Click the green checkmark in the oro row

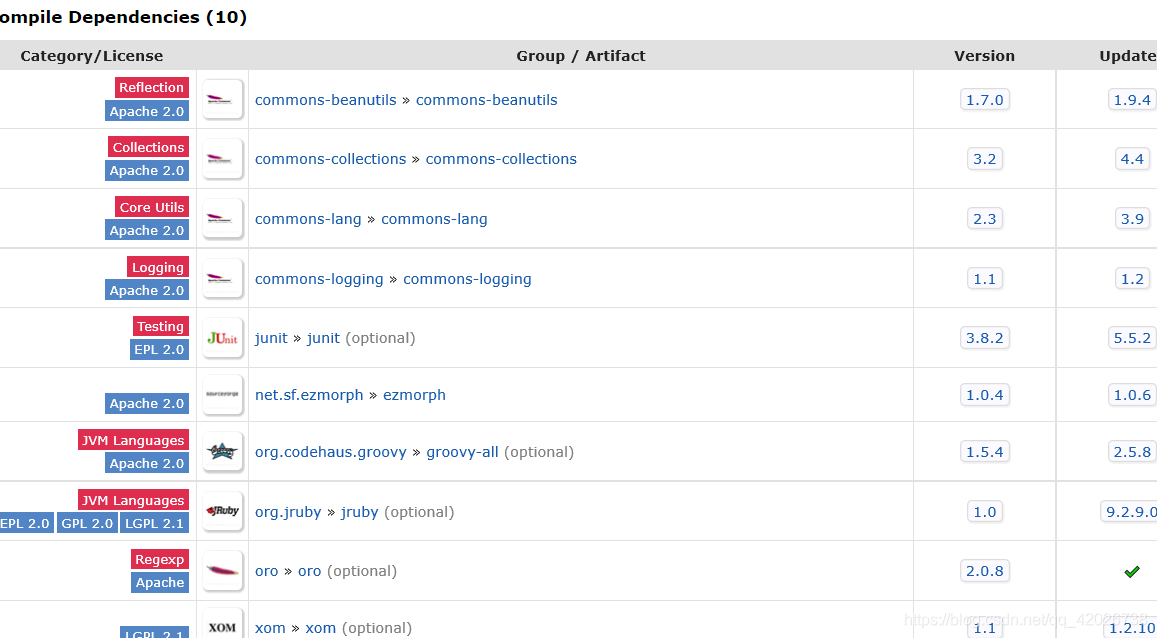click(x=1131, y=571)
